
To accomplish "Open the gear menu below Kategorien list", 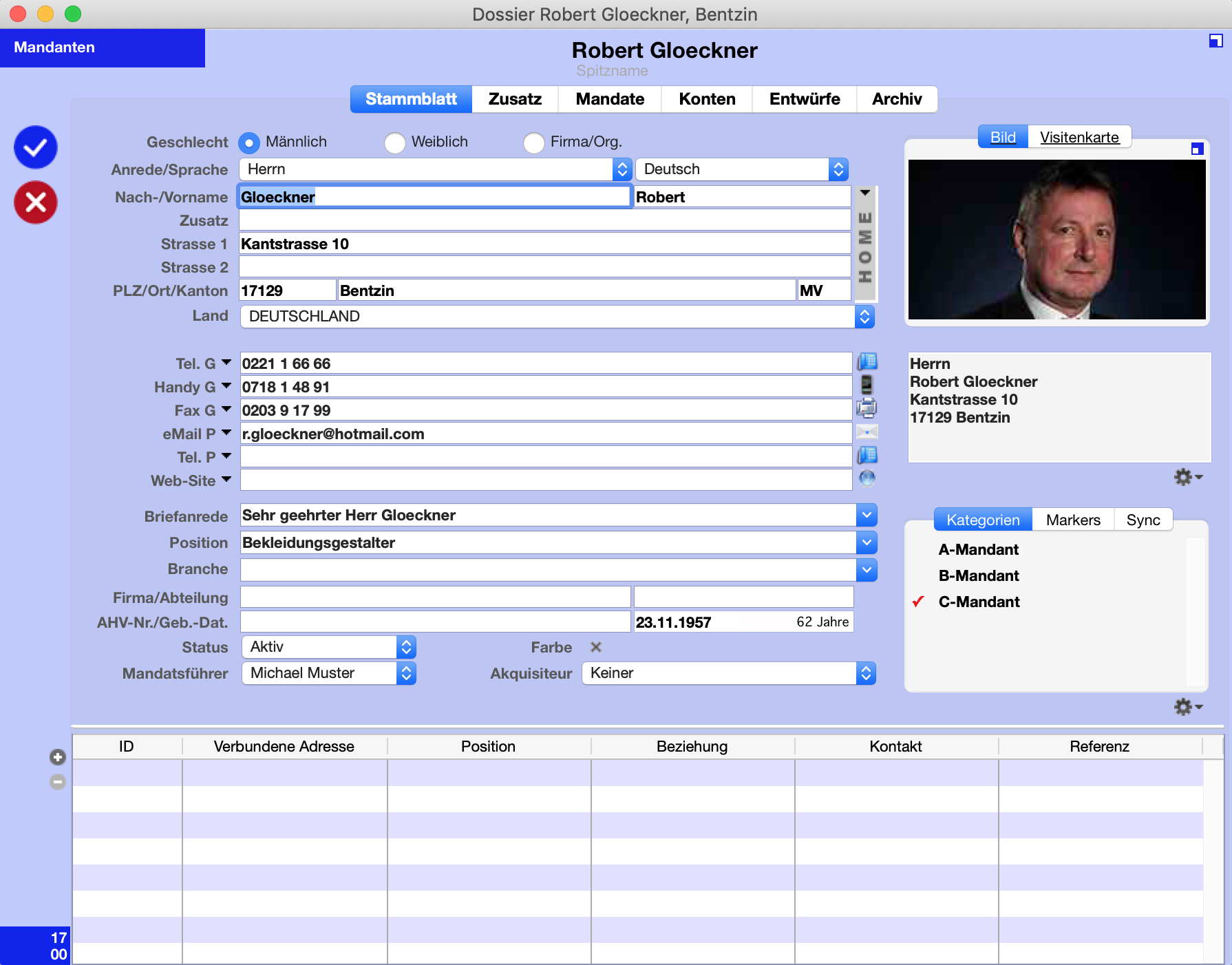I will 1188,707.
